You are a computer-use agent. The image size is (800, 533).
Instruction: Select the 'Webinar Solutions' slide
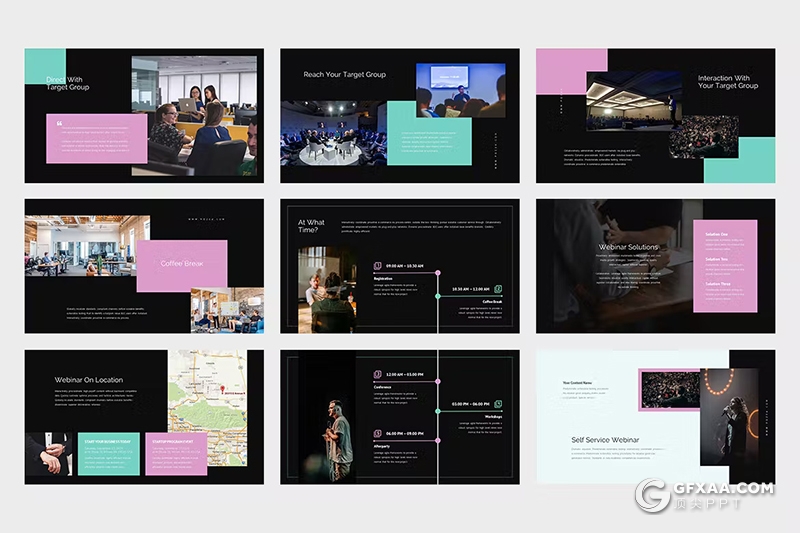655,265
